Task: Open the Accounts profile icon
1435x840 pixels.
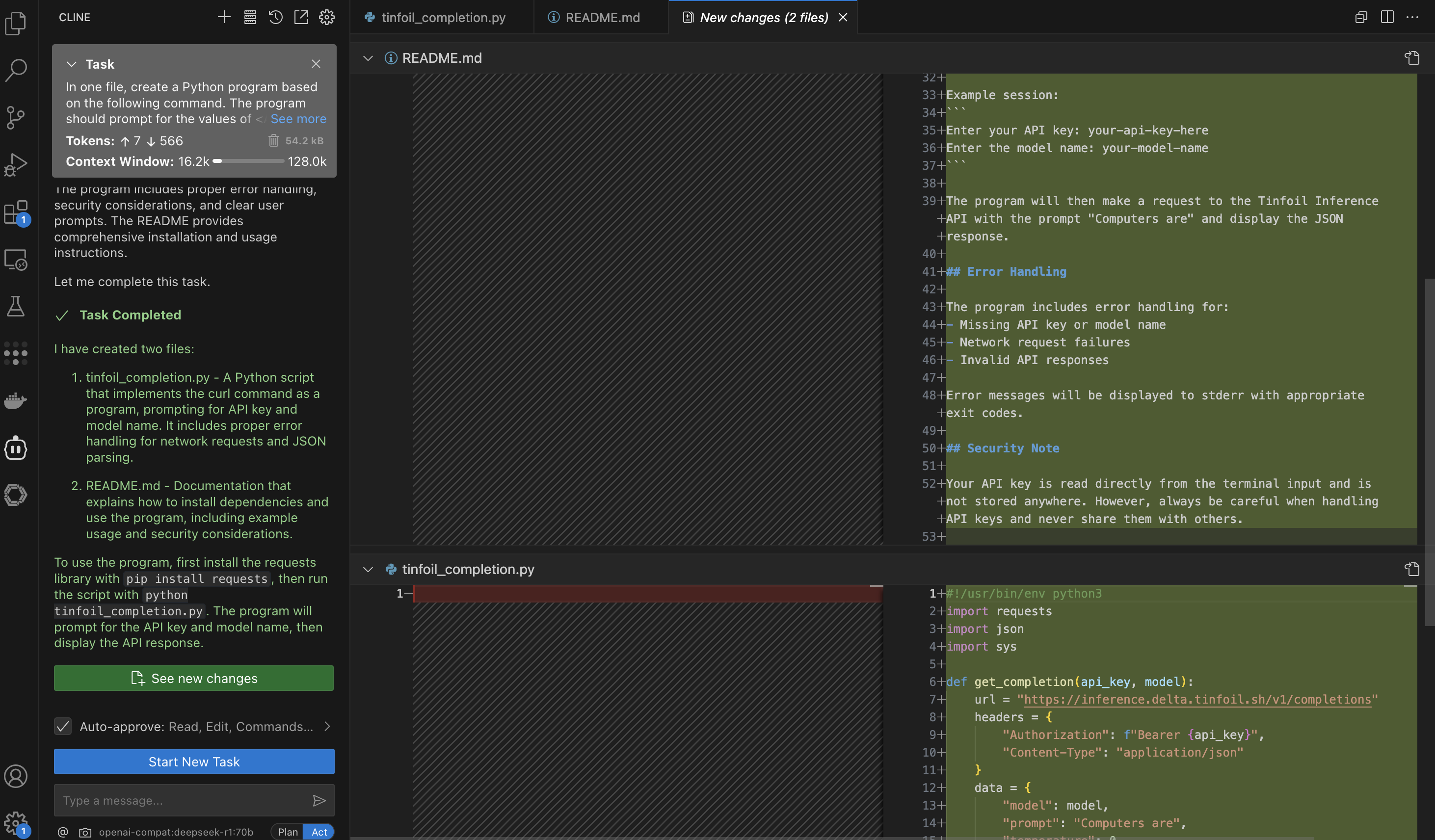Action: tap(15, 776)
